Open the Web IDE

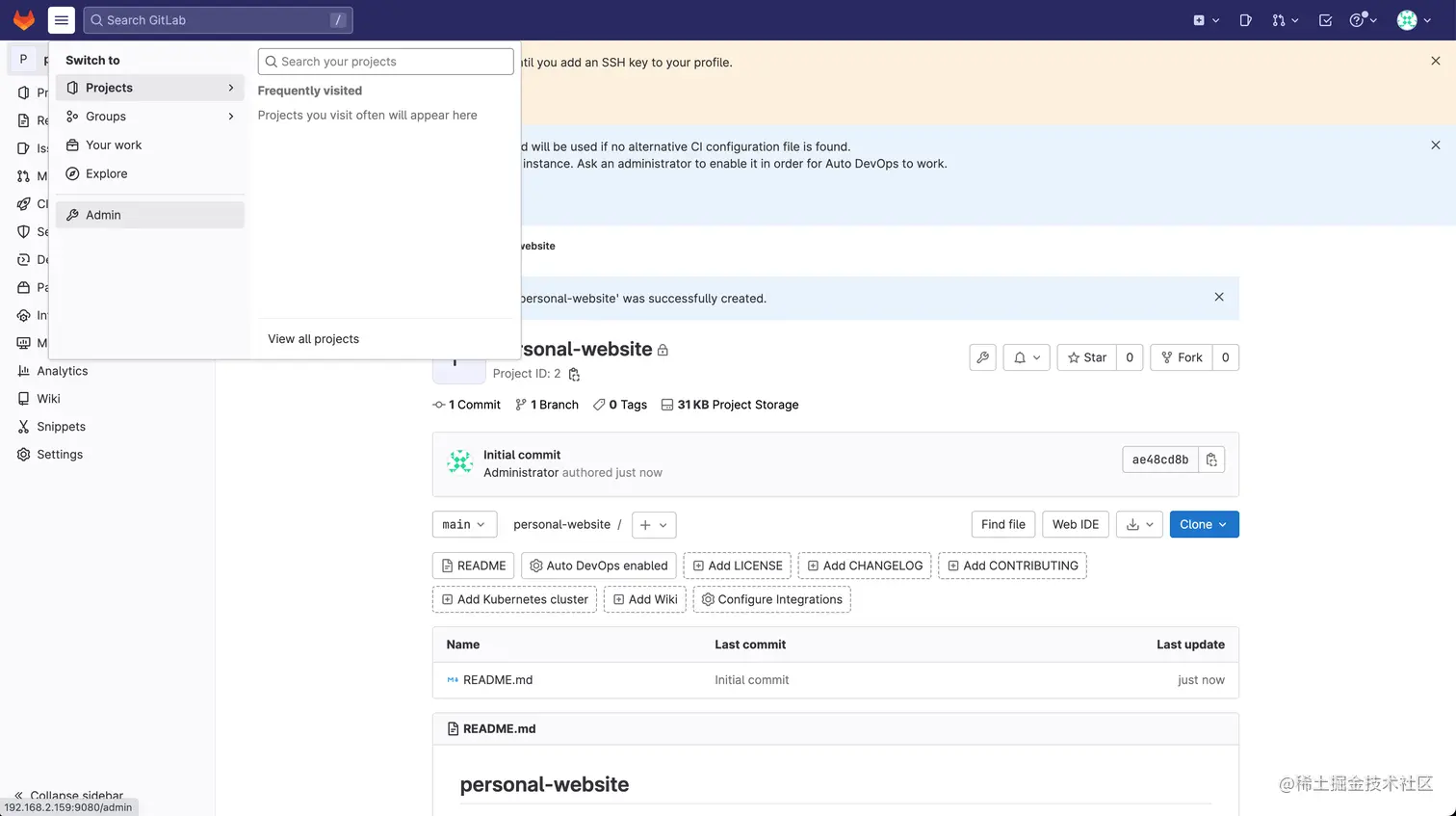tap(1076, 524)
